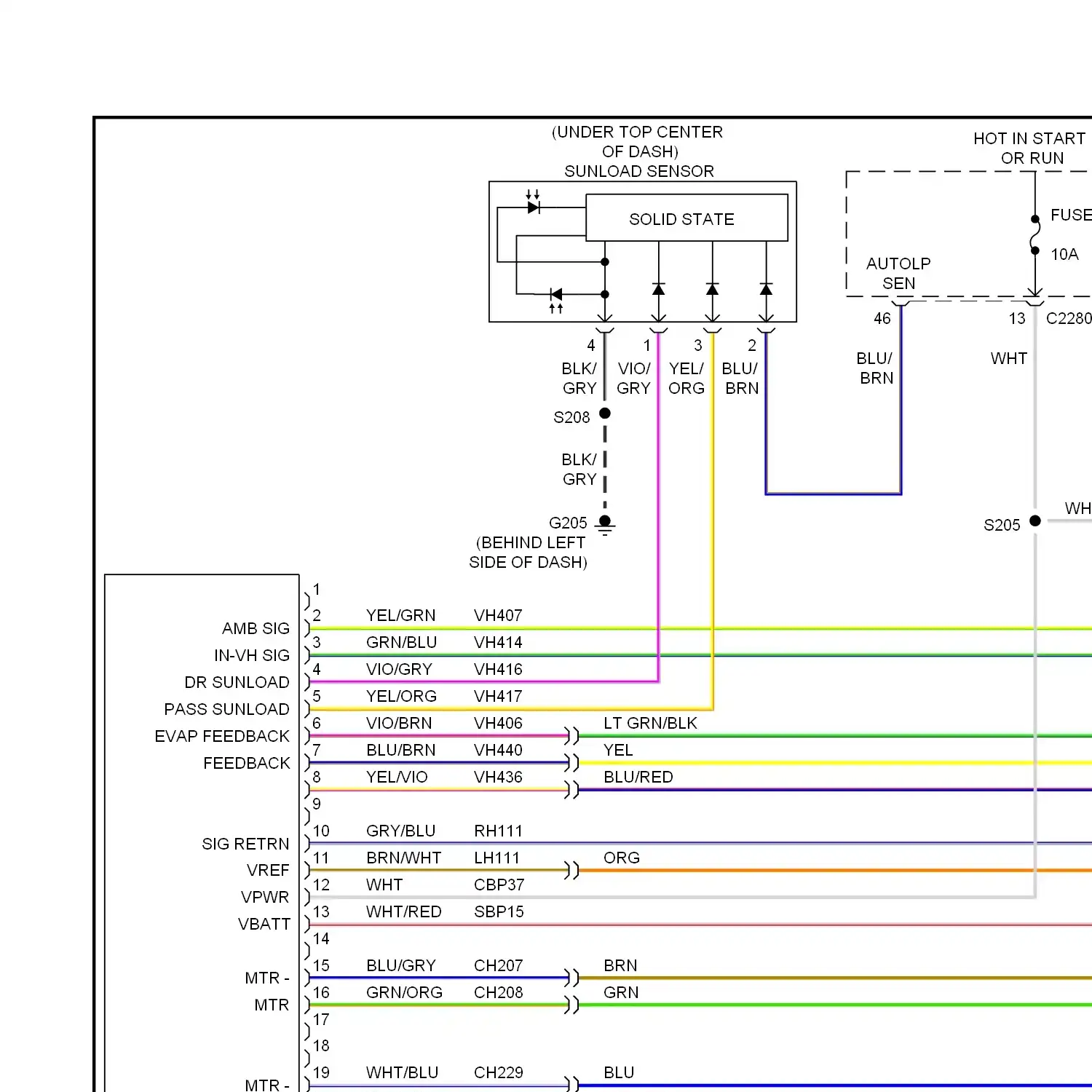The height and width of the screenshot is (1092, 1092).
Task: Click the LT GRN/BLK wire label
Action: (650, 723)
